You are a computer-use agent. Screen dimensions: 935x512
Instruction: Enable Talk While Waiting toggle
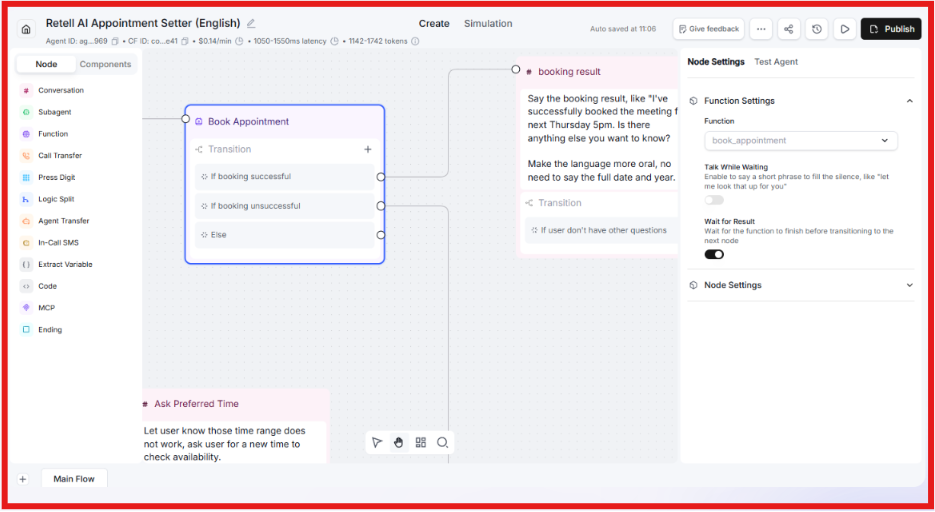click(714, 200)
